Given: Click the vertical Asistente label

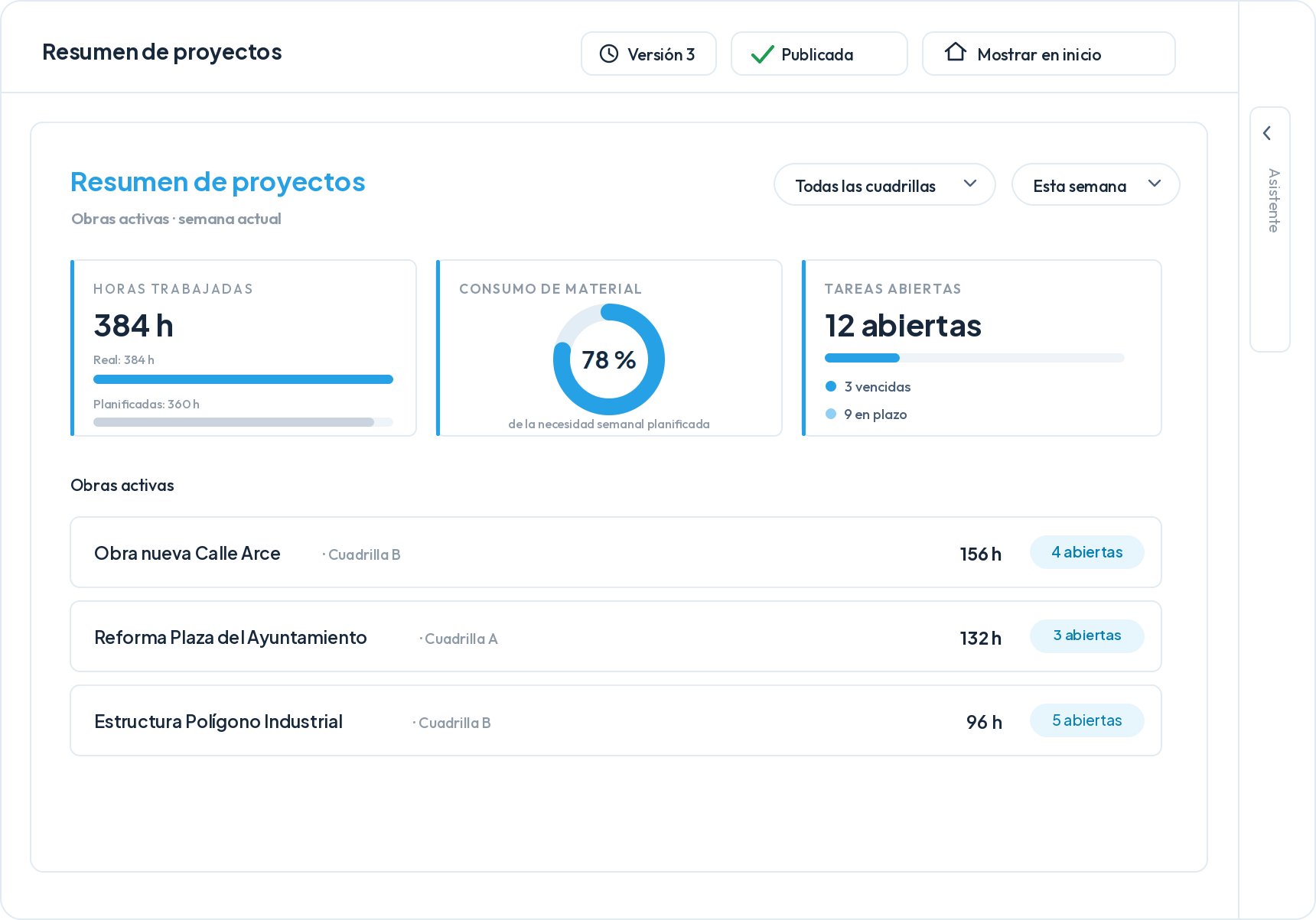Looking at the screenshot, I should point(1273,200).
